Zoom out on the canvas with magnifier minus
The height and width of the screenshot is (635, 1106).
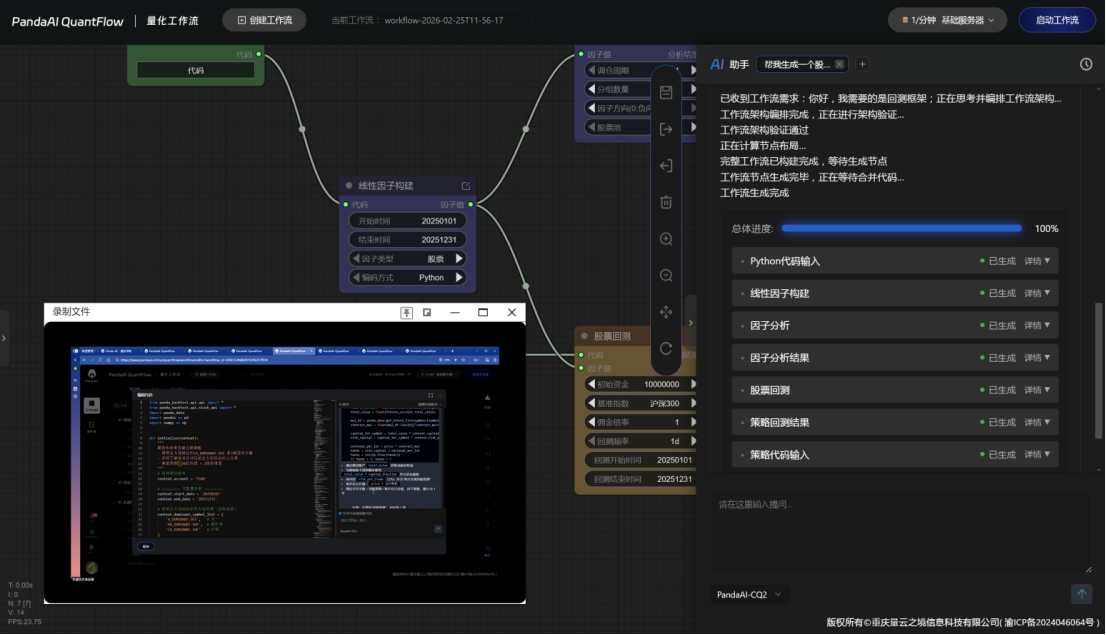(666, 275)
